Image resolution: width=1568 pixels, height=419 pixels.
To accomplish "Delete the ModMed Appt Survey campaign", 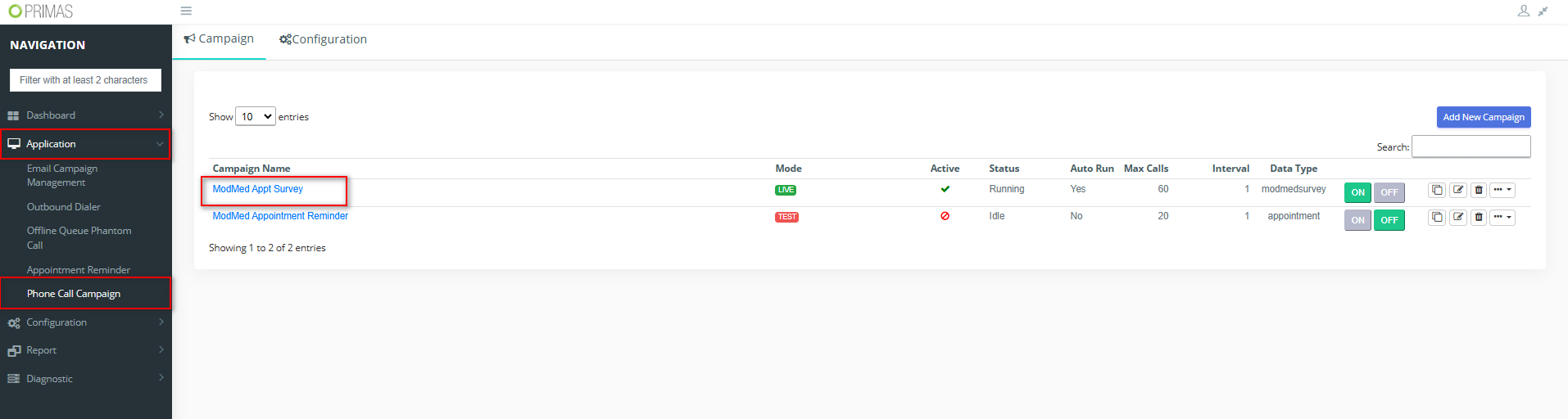I will click(1479, 190).
